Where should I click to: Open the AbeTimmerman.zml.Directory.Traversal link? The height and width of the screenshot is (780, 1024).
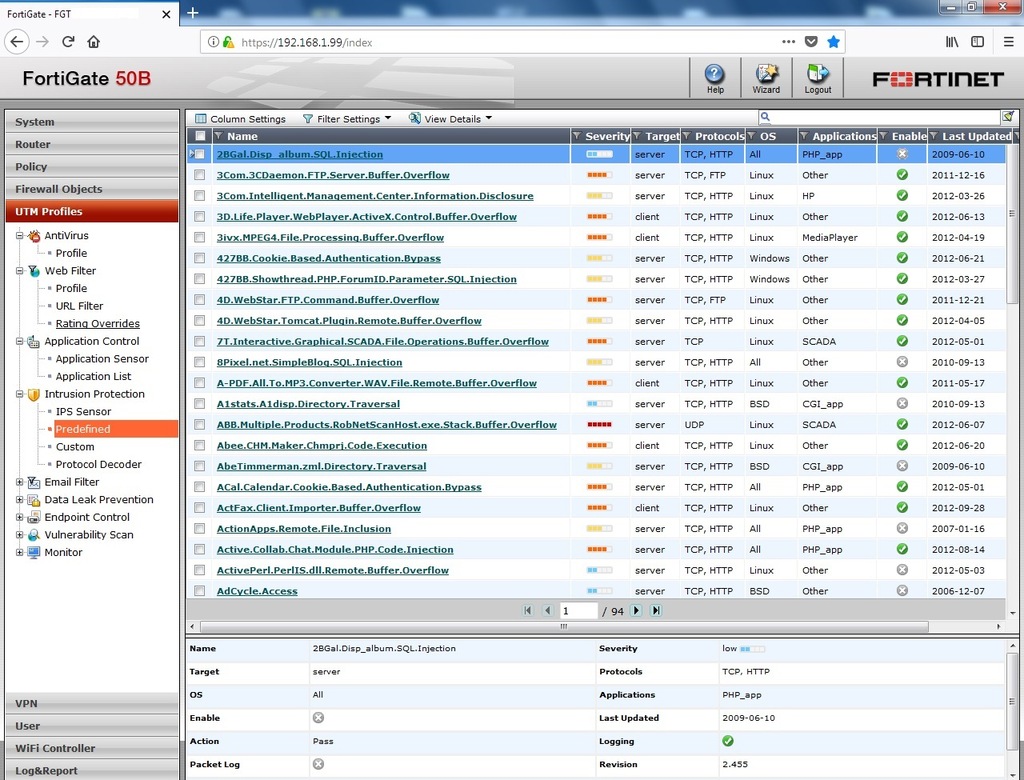pyautogui.click(x=321, y=466)
